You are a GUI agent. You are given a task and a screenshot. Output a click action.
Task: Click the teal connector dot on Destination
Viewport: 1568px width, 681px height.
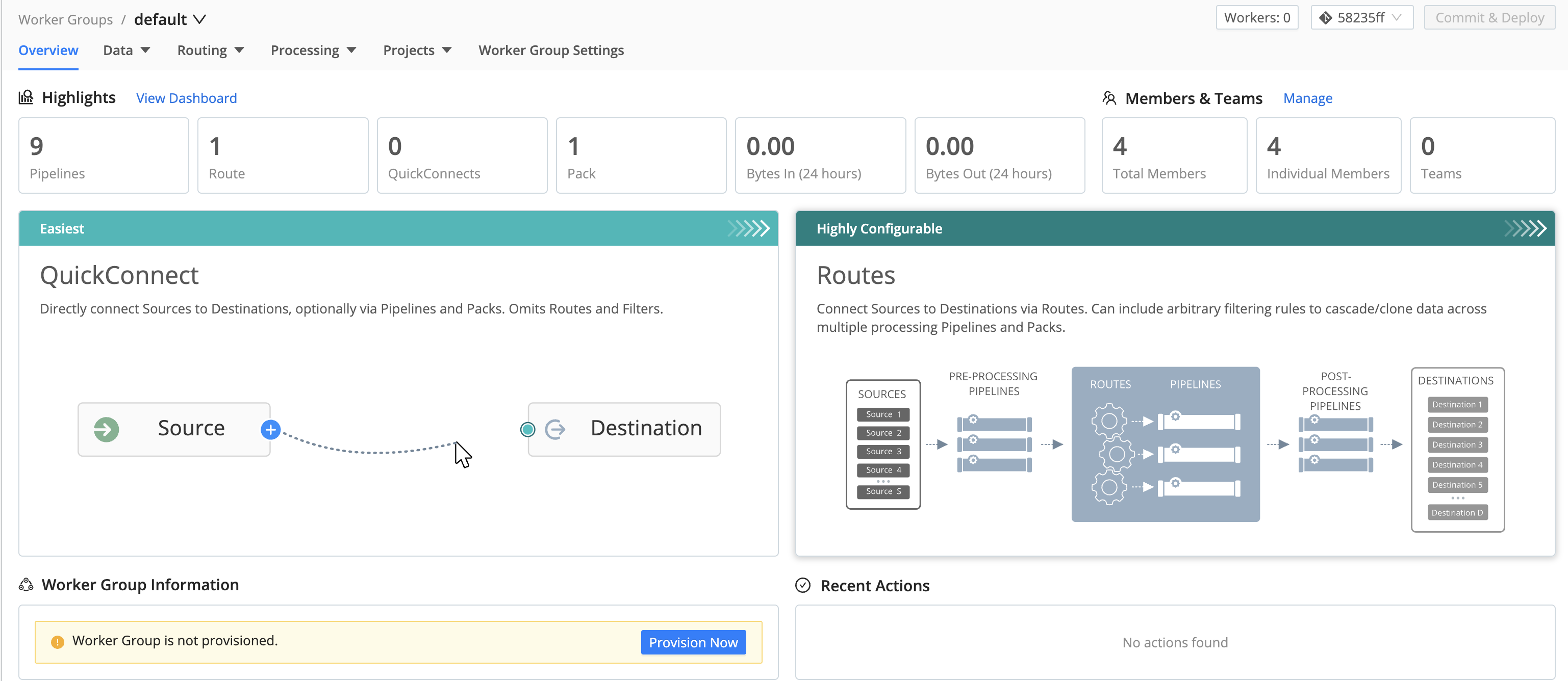pos(528,430)
